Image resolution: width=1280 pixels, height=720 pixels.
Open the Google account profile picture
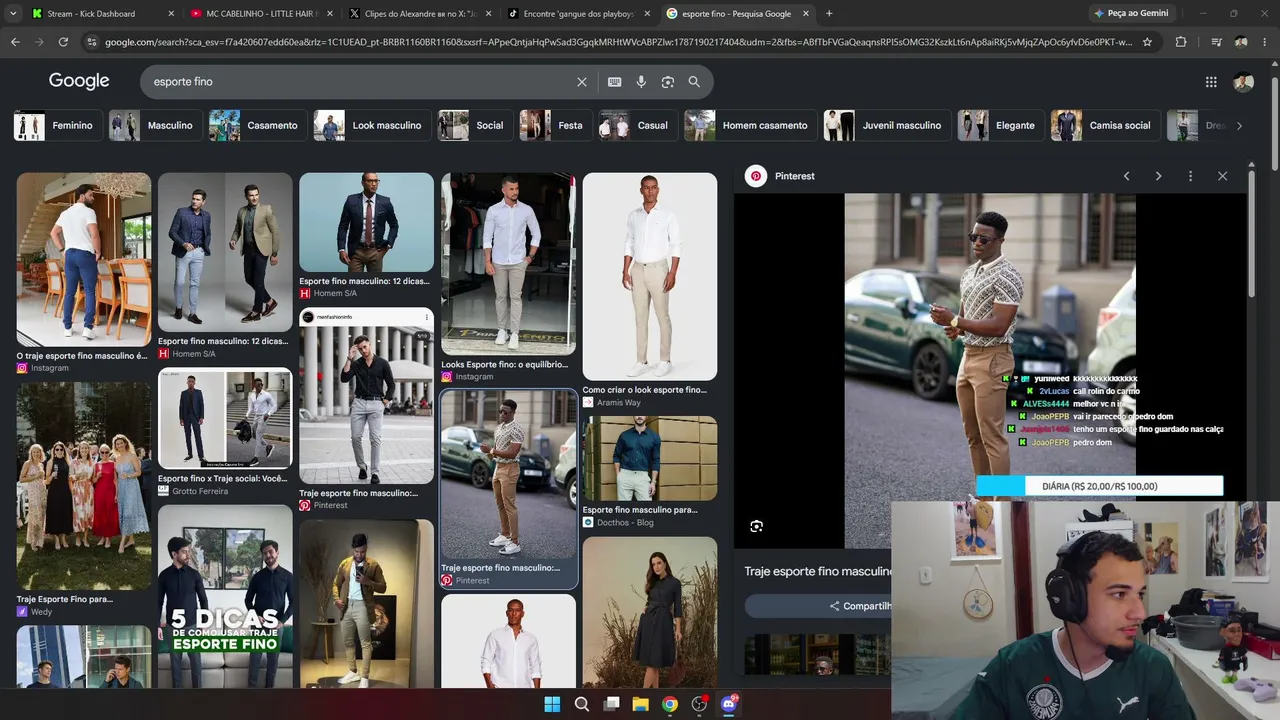click(1244, 82)
